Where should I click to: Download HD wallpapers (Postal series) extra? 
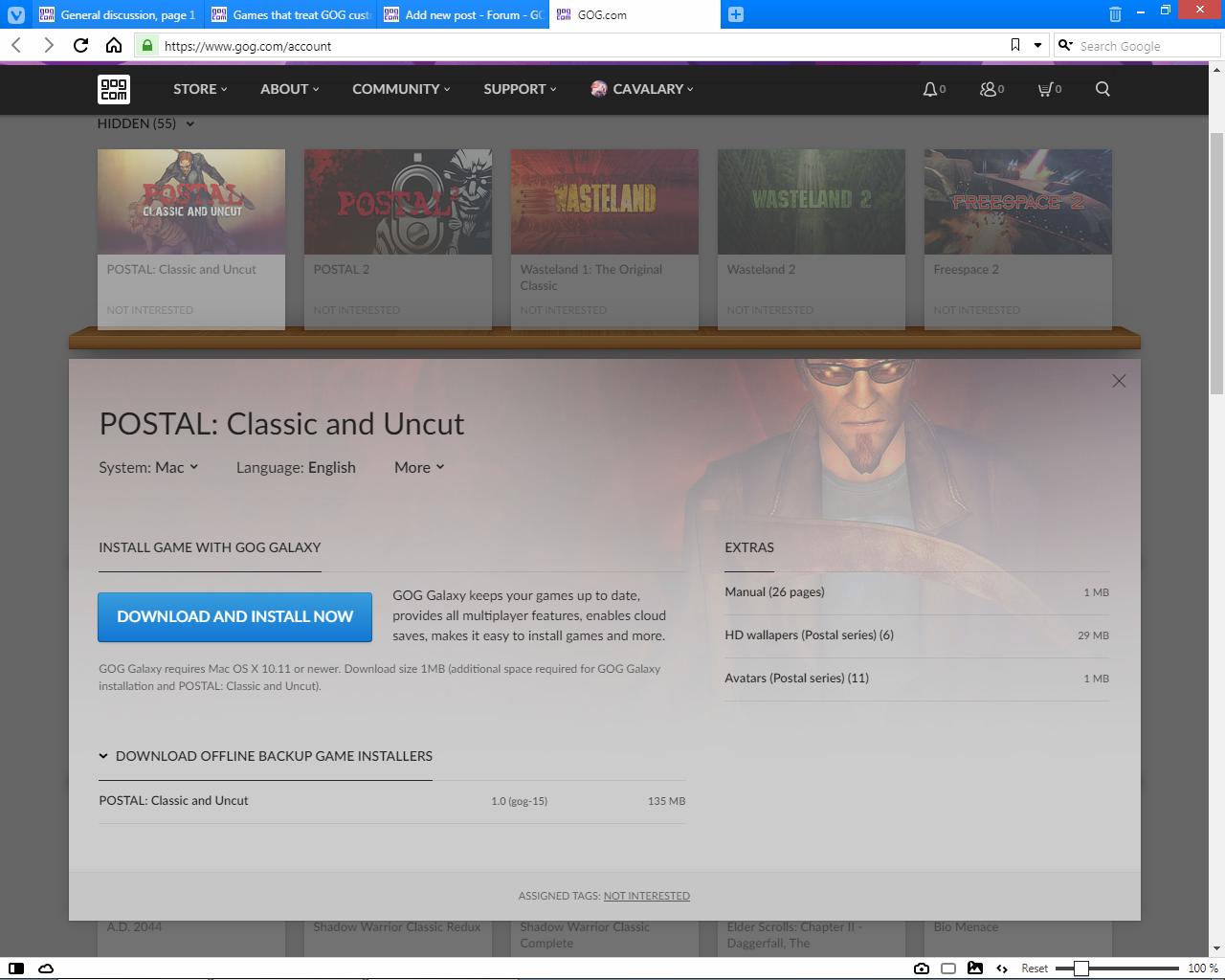pos(917,635)
